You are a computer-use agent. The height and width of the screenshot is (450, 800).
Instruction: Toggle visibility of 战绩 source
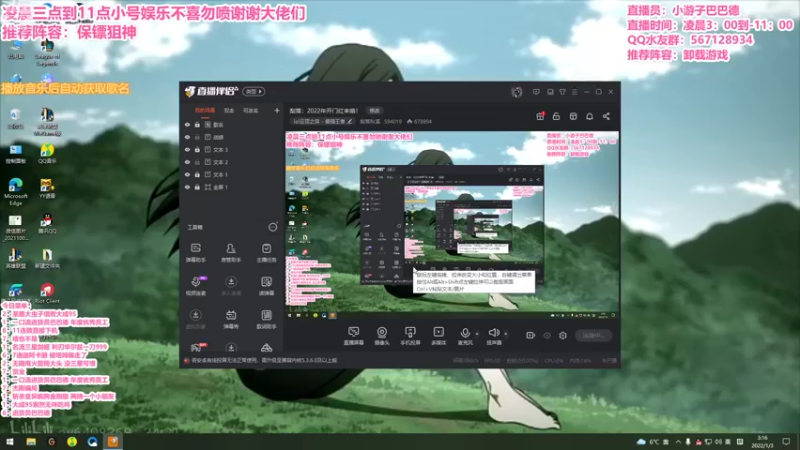[x=187, y=137]
